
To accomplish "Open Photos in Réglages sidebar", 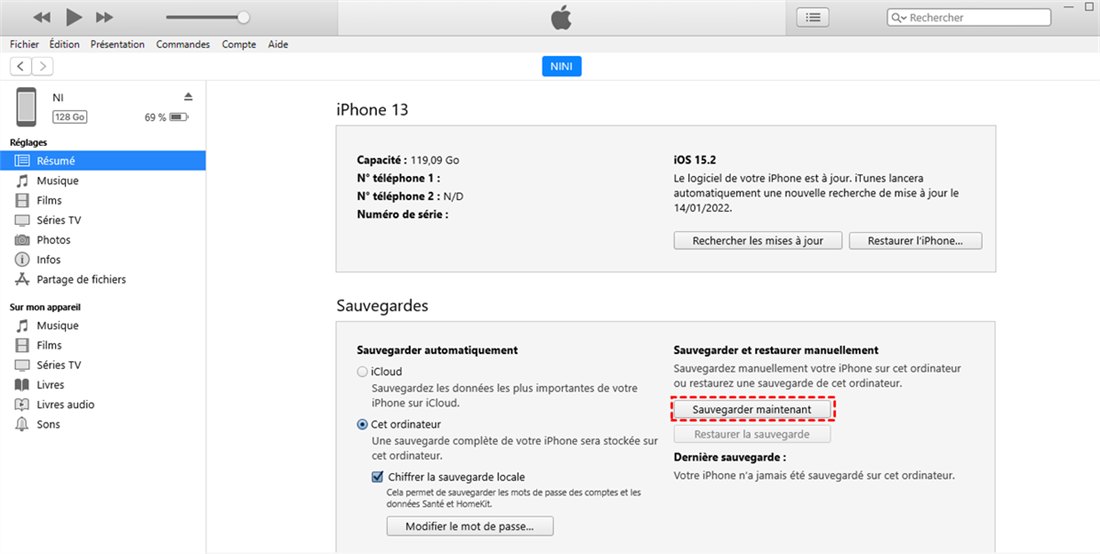I will tap(53, 240).
